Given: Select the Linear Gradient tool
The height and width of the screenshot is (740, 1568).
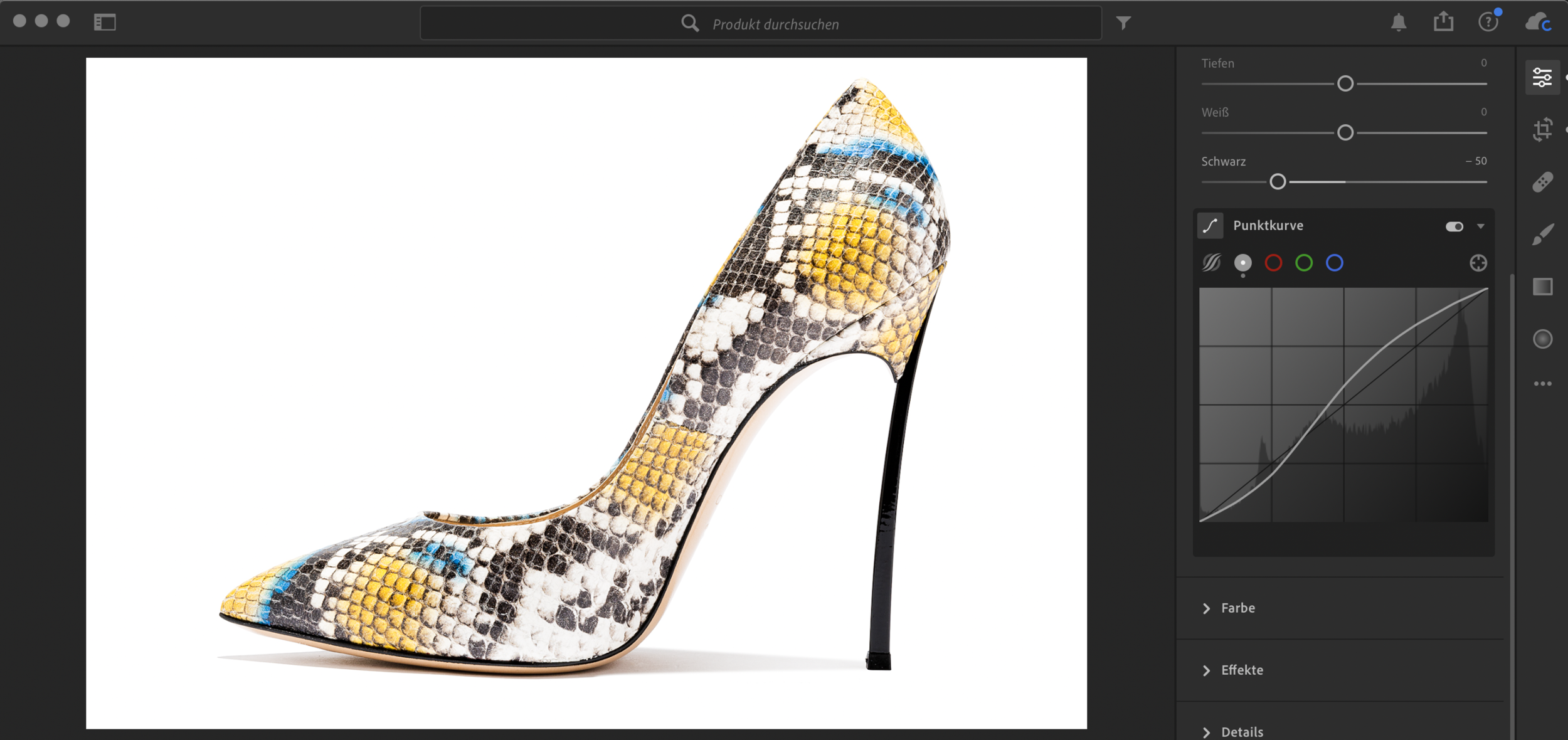Looking at the screenshot, I should [x=1542, y=287].
